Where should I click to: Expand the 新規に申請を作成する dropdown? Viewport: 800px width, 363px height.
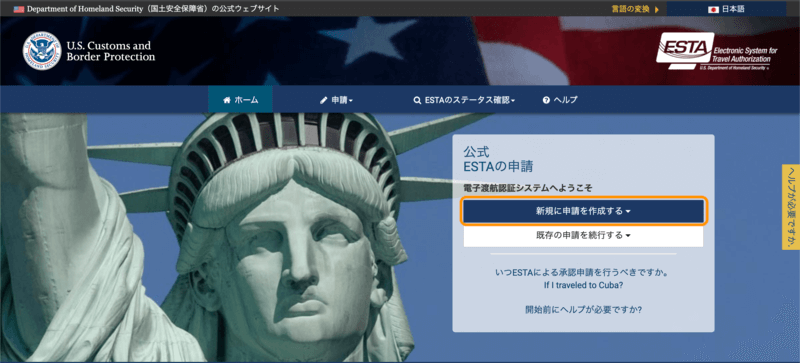pos(583,211)
